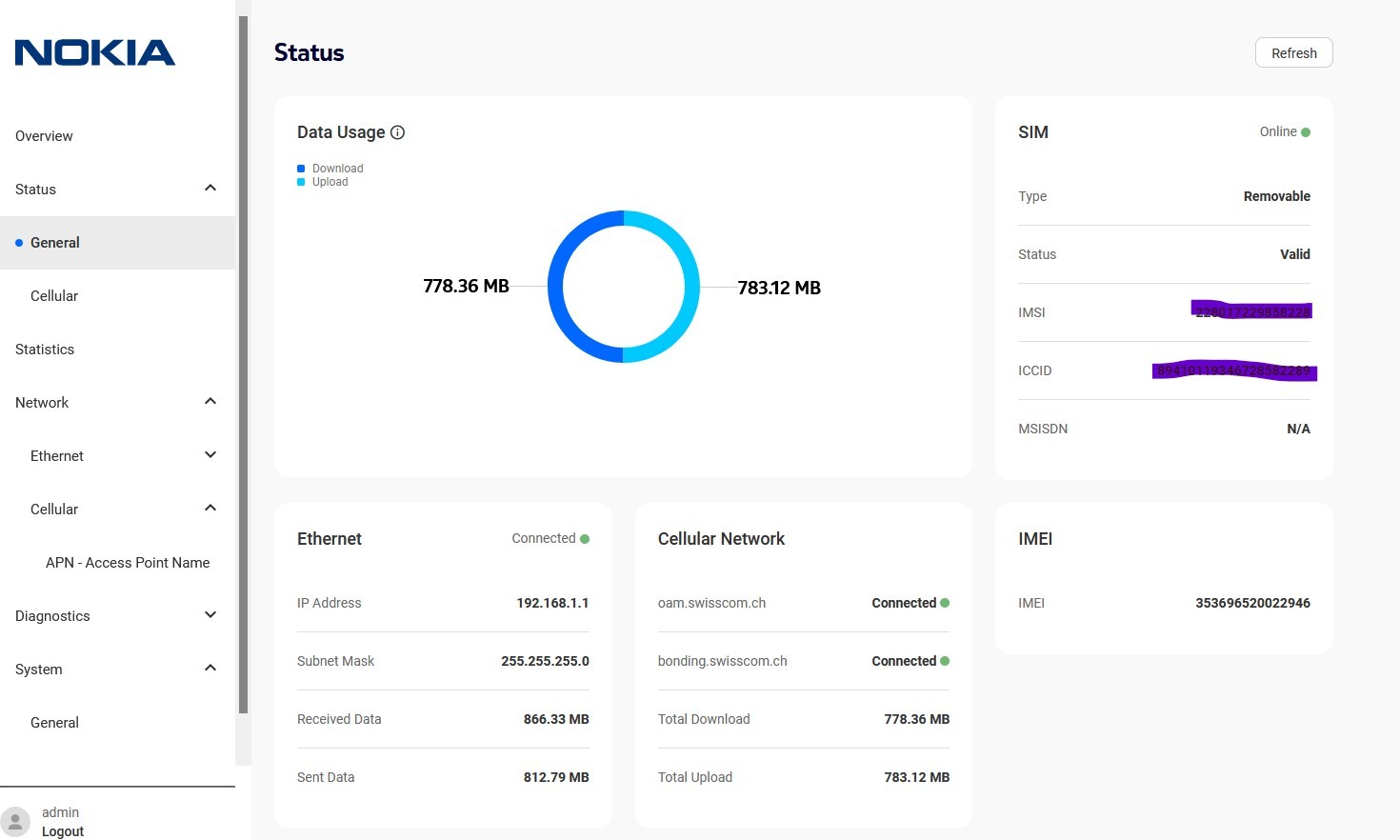Click the Ethernet Connected green status dot
Image resolution: width=1400 pixels, height=840 pixels.
[x=585, y=539]
